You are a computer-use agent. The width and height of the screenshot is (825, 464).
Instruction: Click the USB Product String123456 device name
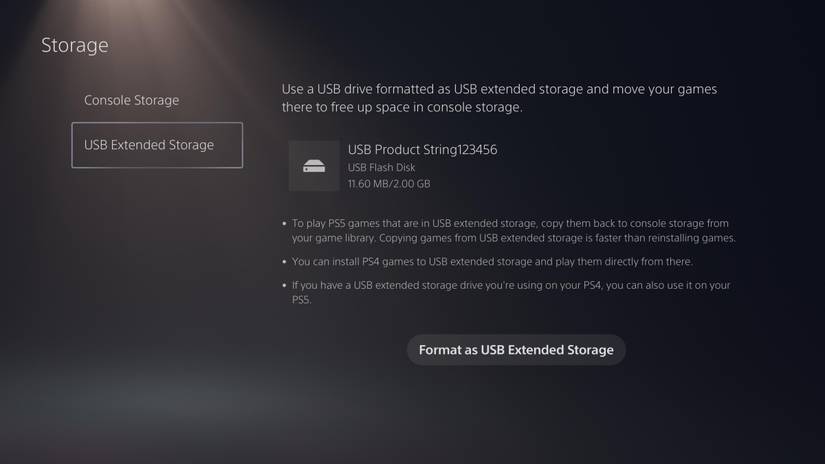pyautogui.click(x=422, y=149)
